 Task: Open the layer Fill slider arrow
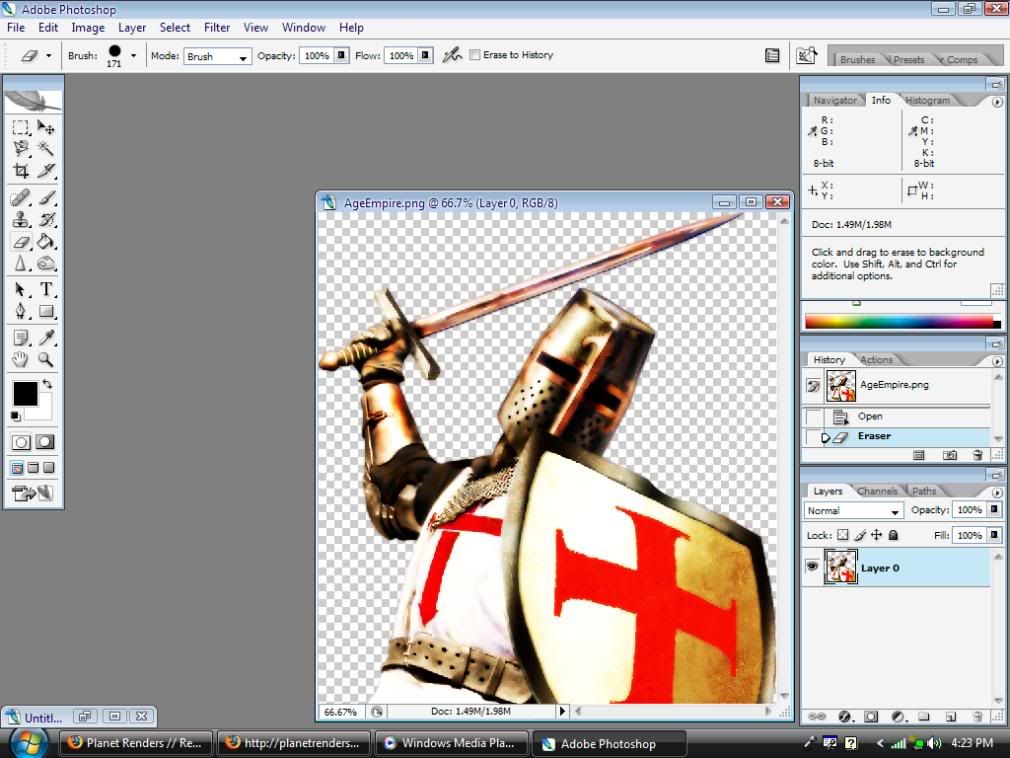995,535
